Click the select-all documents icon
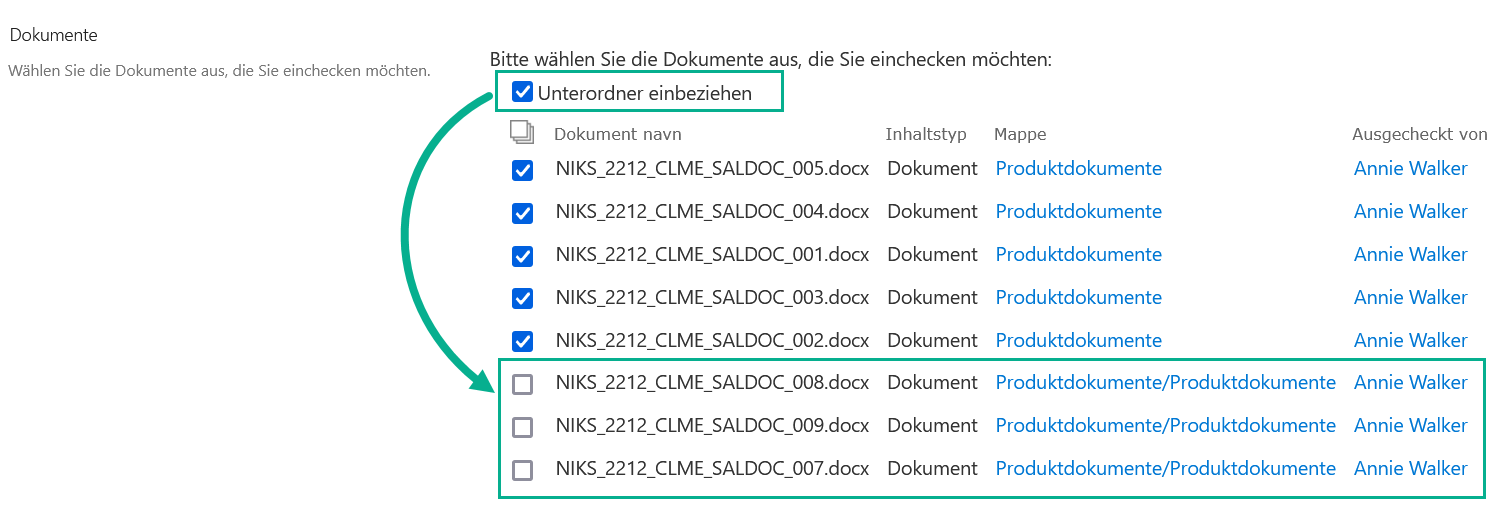This screenshot has height=512, width=1500. click(x=522, y=132)
